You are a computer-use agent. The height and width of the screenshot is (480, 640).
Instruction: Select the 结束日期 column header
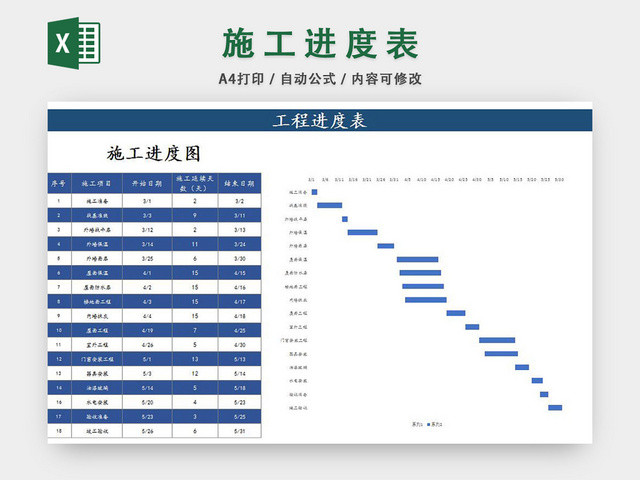tap(240, 183)
